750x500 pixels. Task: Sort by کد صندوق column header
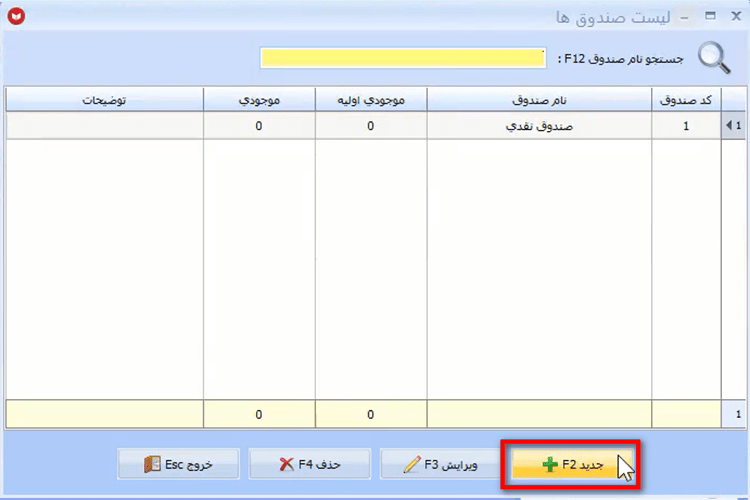[x=686, y=100]
